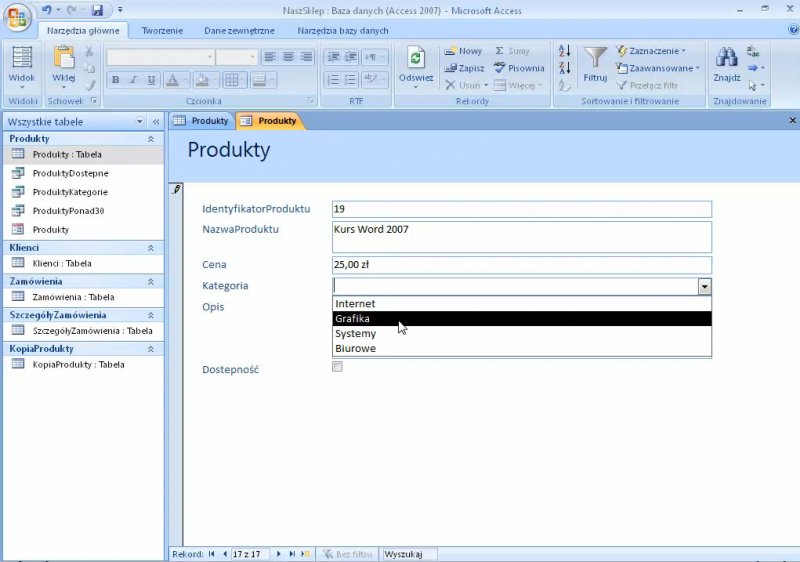The image size is (800, 562).
Task: Switch to the Tworzenie ribbon tab
Action: [x=162, y=31]
